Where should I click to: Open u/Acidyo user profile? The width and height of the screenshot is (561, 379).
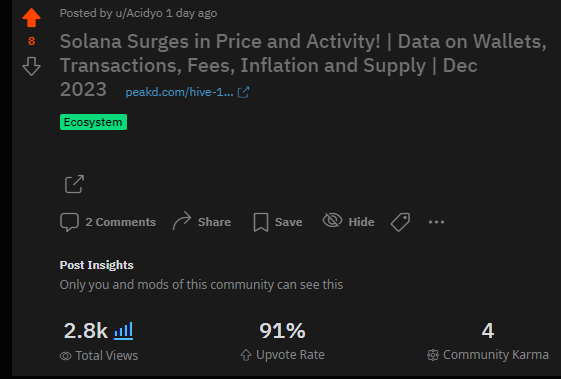pyautogui.click(x=139, y=13)
